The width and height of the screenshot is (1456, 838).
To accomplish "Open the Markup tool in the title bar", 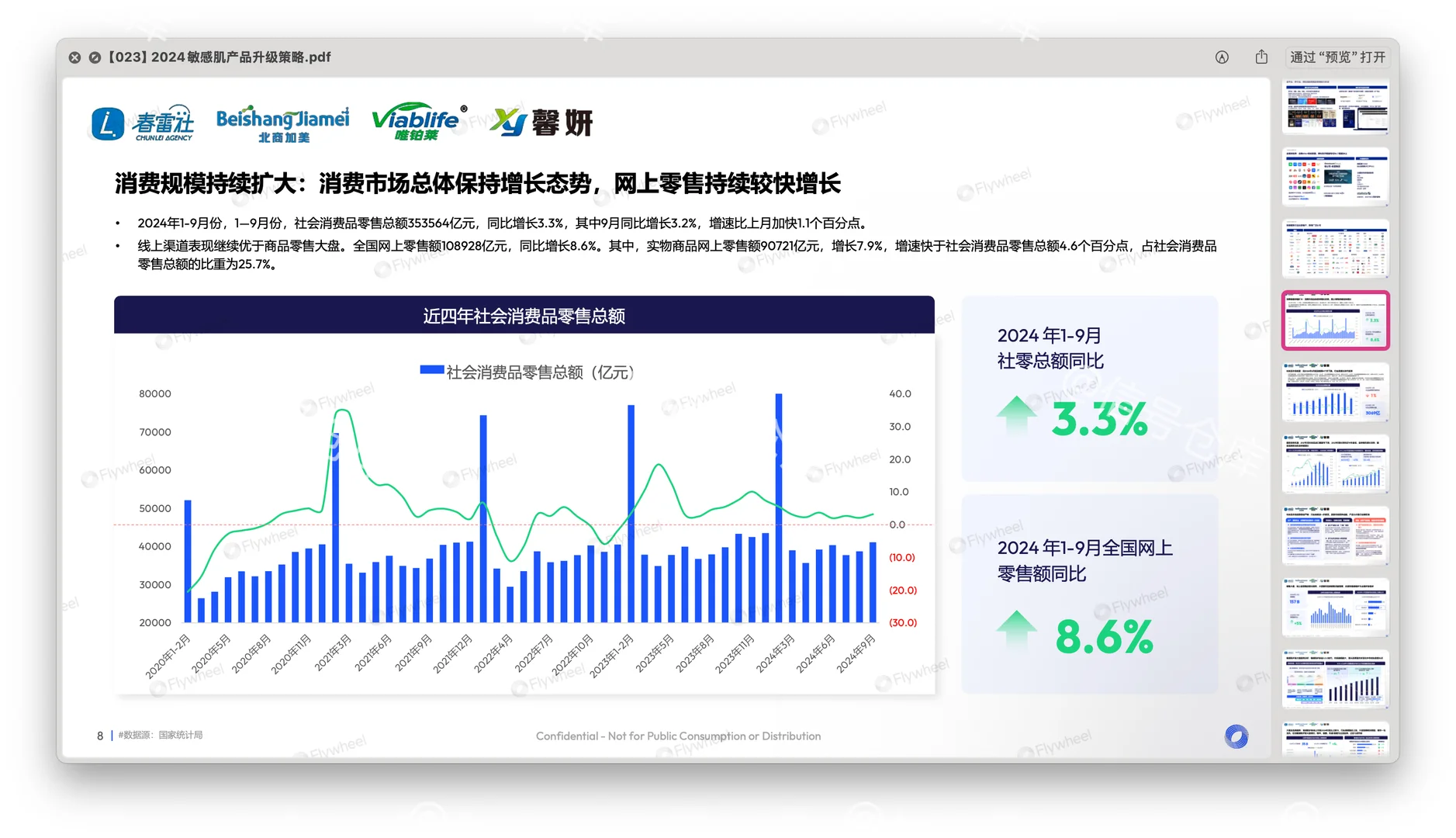I will (x=1223, y=57).
